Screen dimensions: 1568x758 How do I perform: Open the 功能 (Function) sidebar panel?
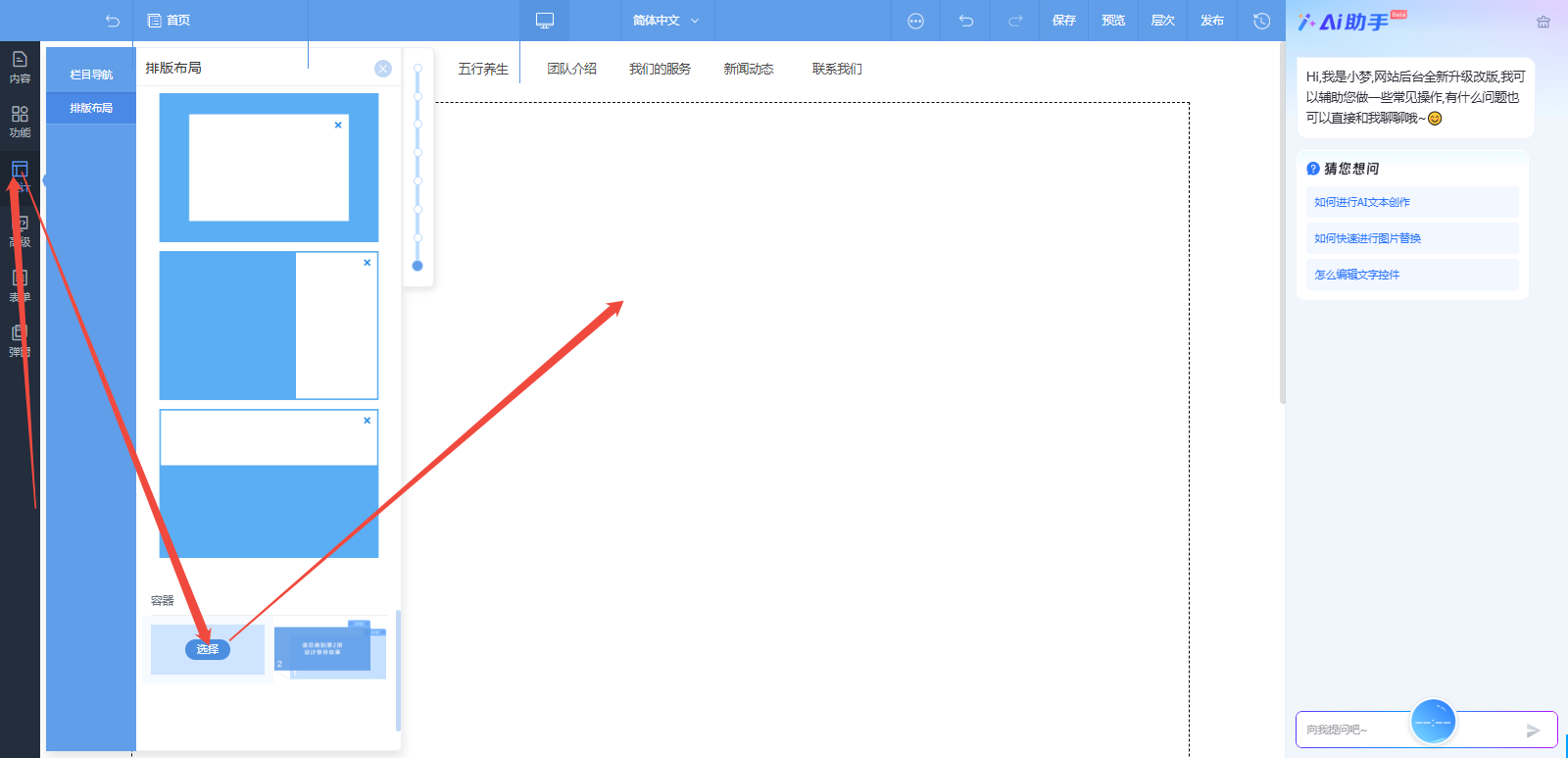20,122
